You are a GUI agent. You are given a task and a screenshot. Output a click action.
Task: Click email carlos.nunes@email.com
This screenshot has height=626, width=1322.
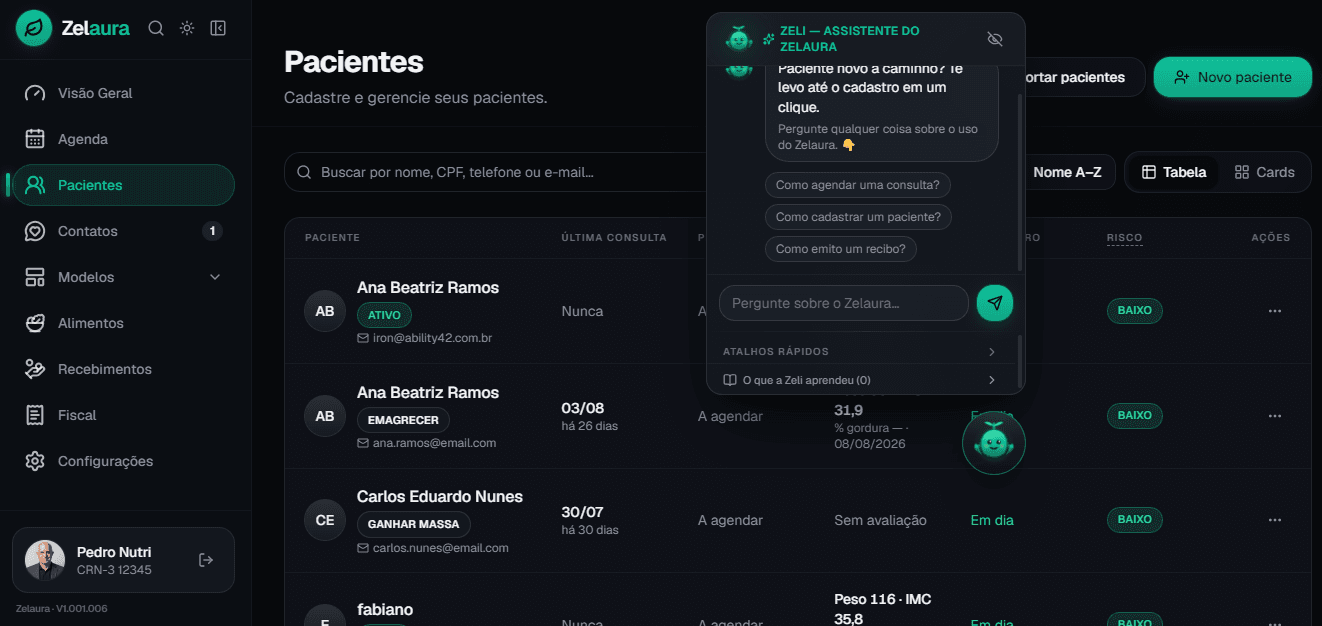point(440,548)
